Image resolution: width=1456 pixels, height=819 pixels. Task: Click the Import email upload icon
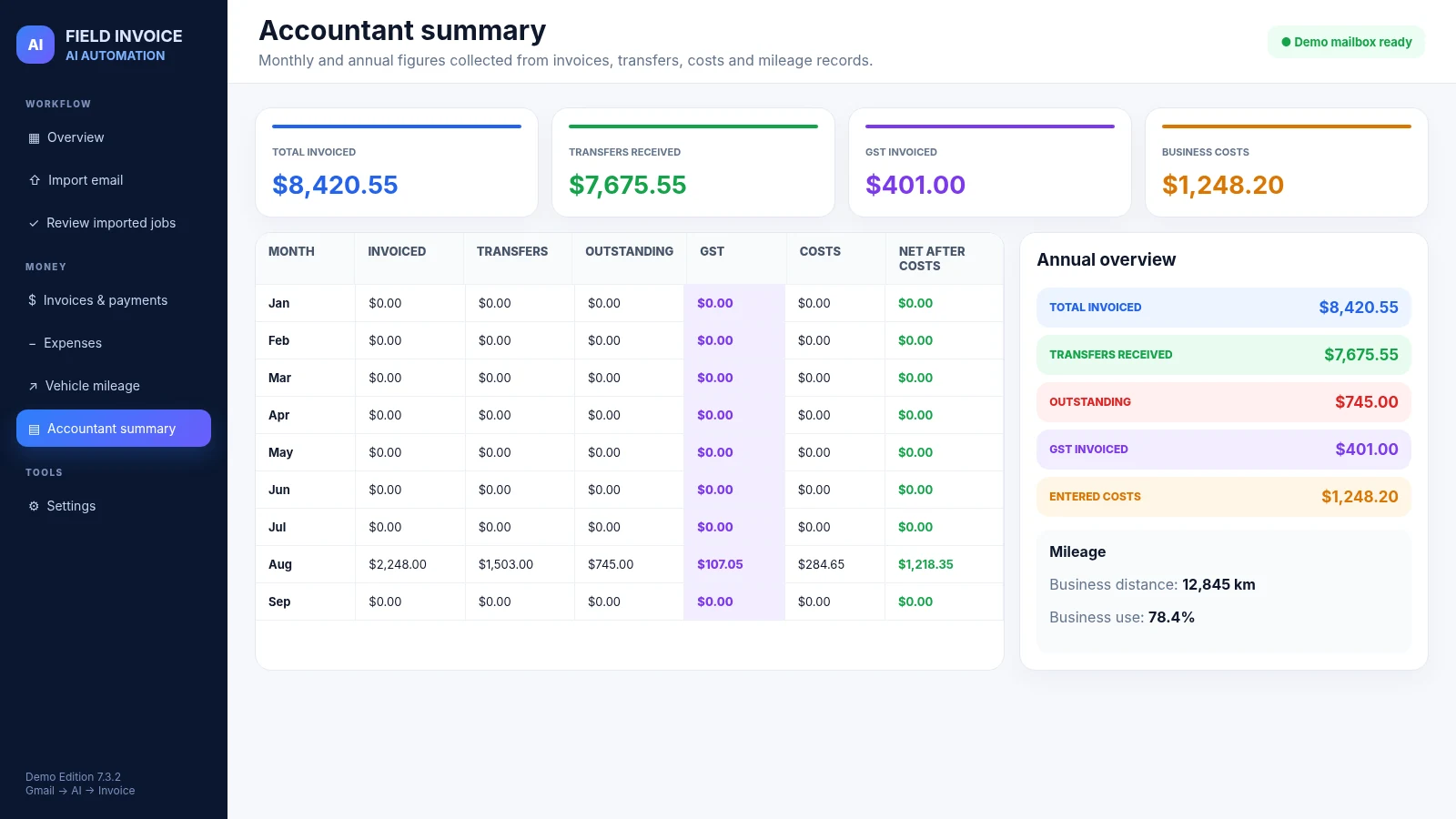point(35,180)
